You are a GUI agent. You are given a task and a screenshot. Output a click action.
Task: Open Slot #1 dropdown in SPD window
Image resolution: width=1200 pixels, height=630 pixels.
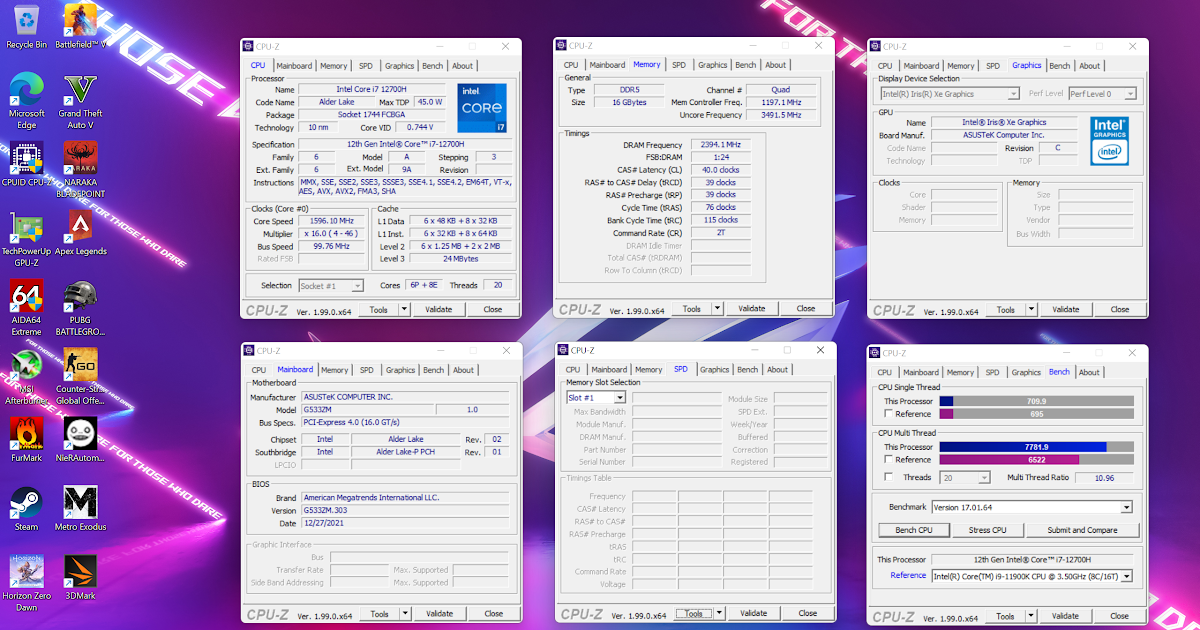(596, 398)
